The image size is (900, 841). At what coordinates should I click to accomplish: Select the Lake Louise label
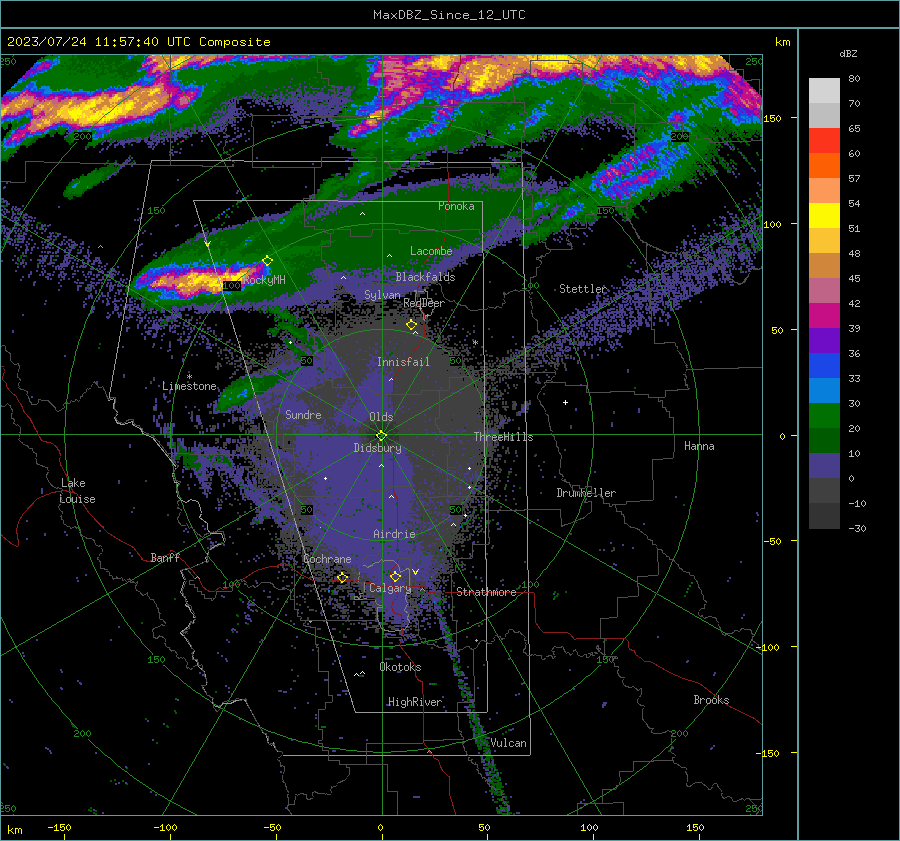[78, 491]
